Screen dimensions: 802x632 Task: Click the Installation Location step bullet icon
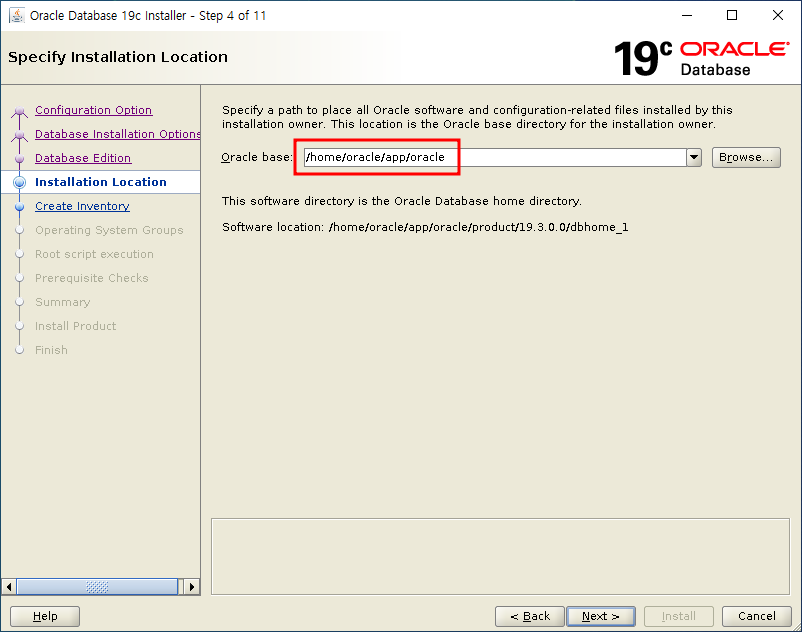[x=19, y=182]
